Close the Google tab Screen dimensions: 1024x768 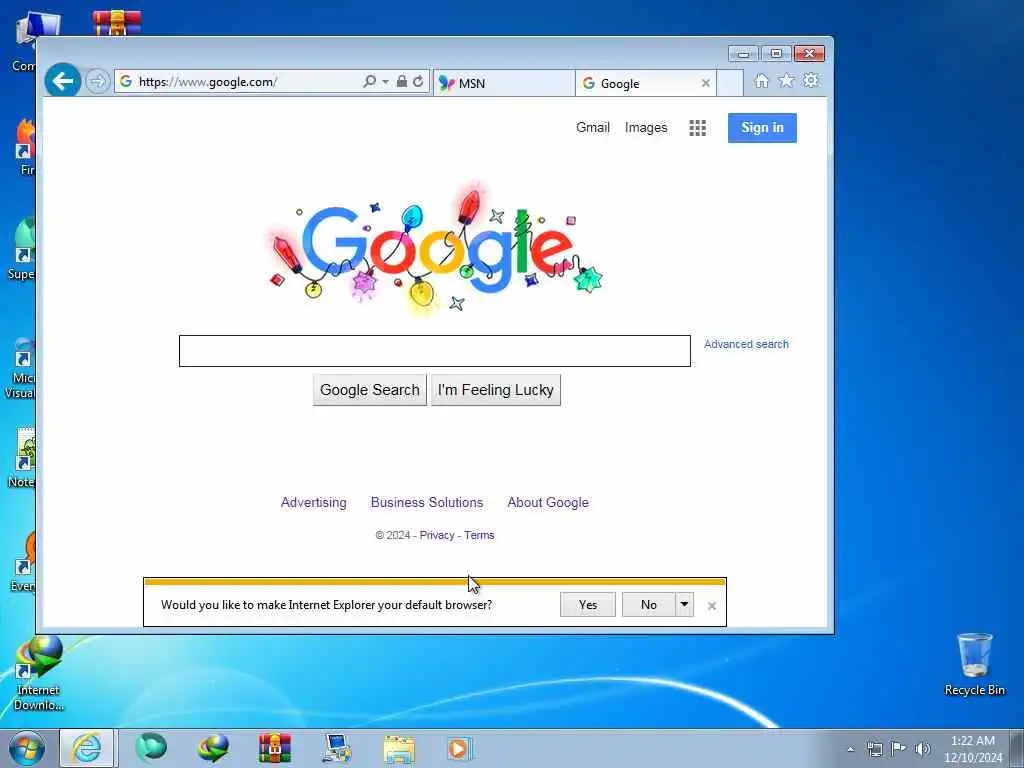click(705, 83)
